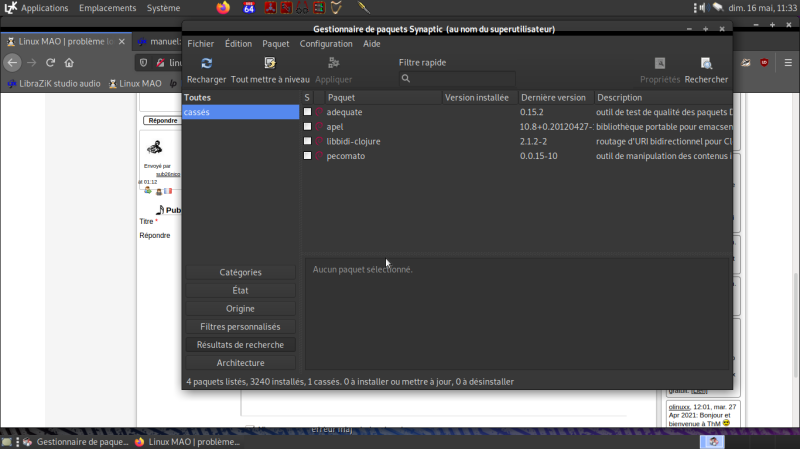Click the Propriétés toolbar icon
The image size is (800, 449).
click(x=660, y=63)
